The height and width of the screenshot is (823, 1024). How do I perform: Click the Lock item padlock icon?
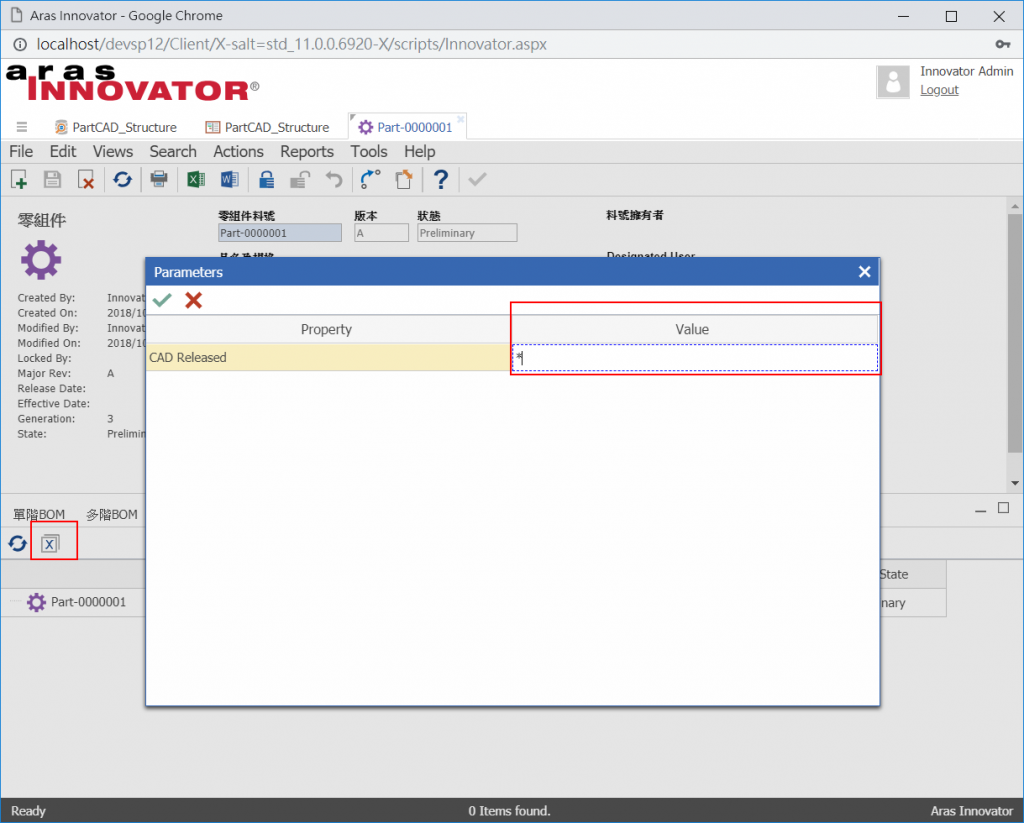(266, 179)
